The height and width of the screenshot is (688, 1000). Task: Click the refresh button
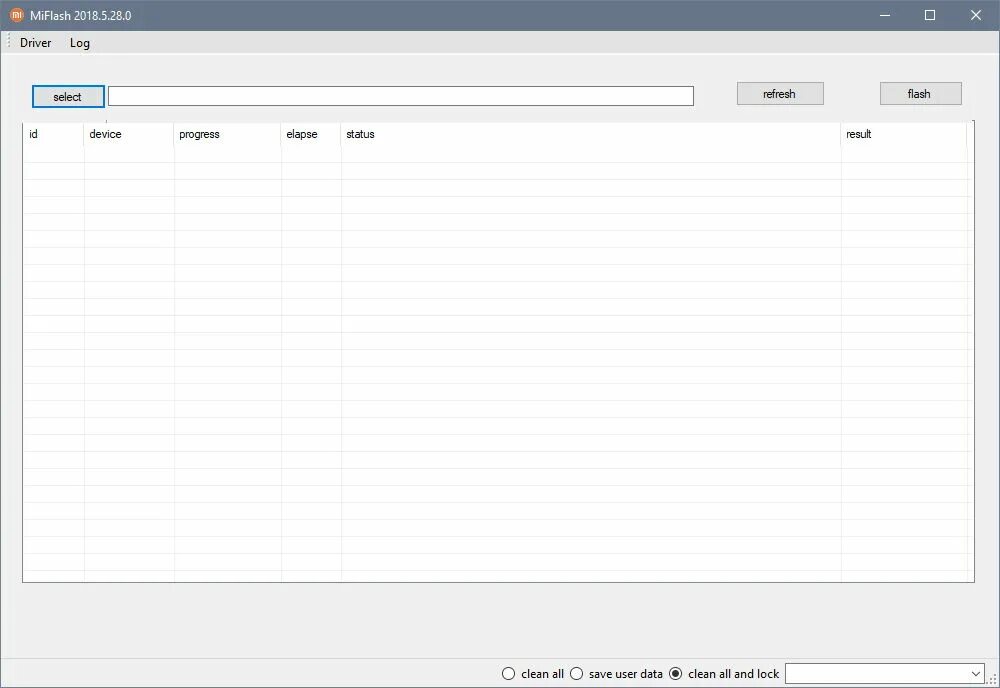[x=780, y=94]
